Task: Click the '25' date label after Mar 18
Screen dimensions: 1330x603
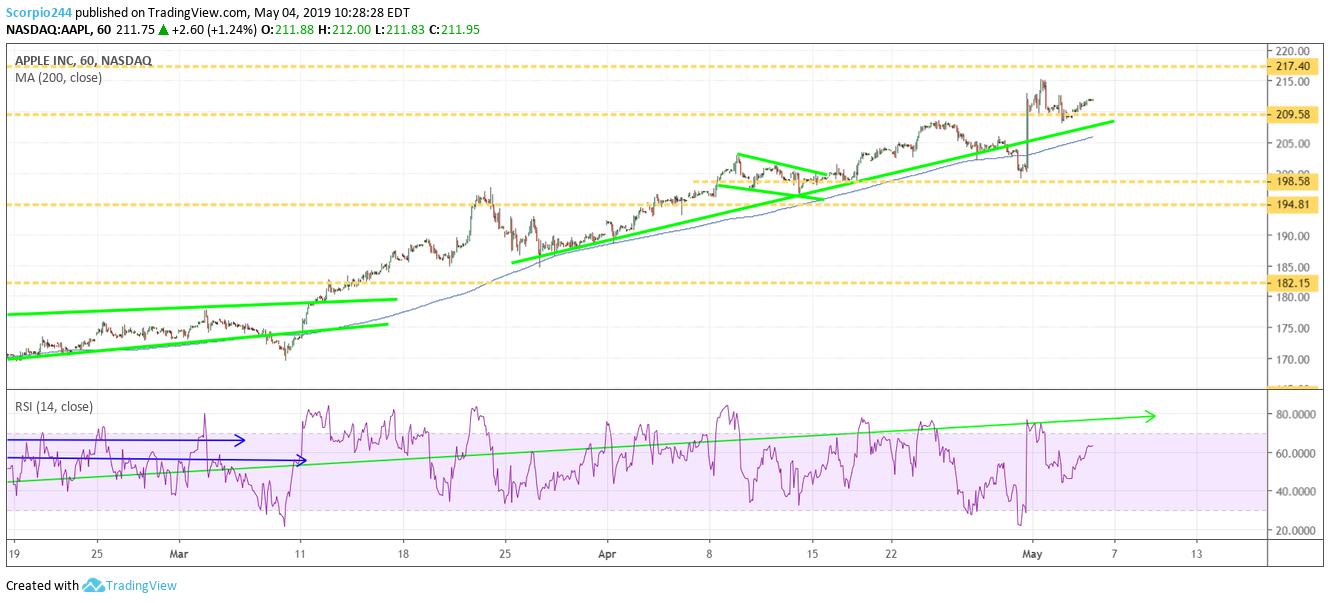Action: (x=505, y=552)
